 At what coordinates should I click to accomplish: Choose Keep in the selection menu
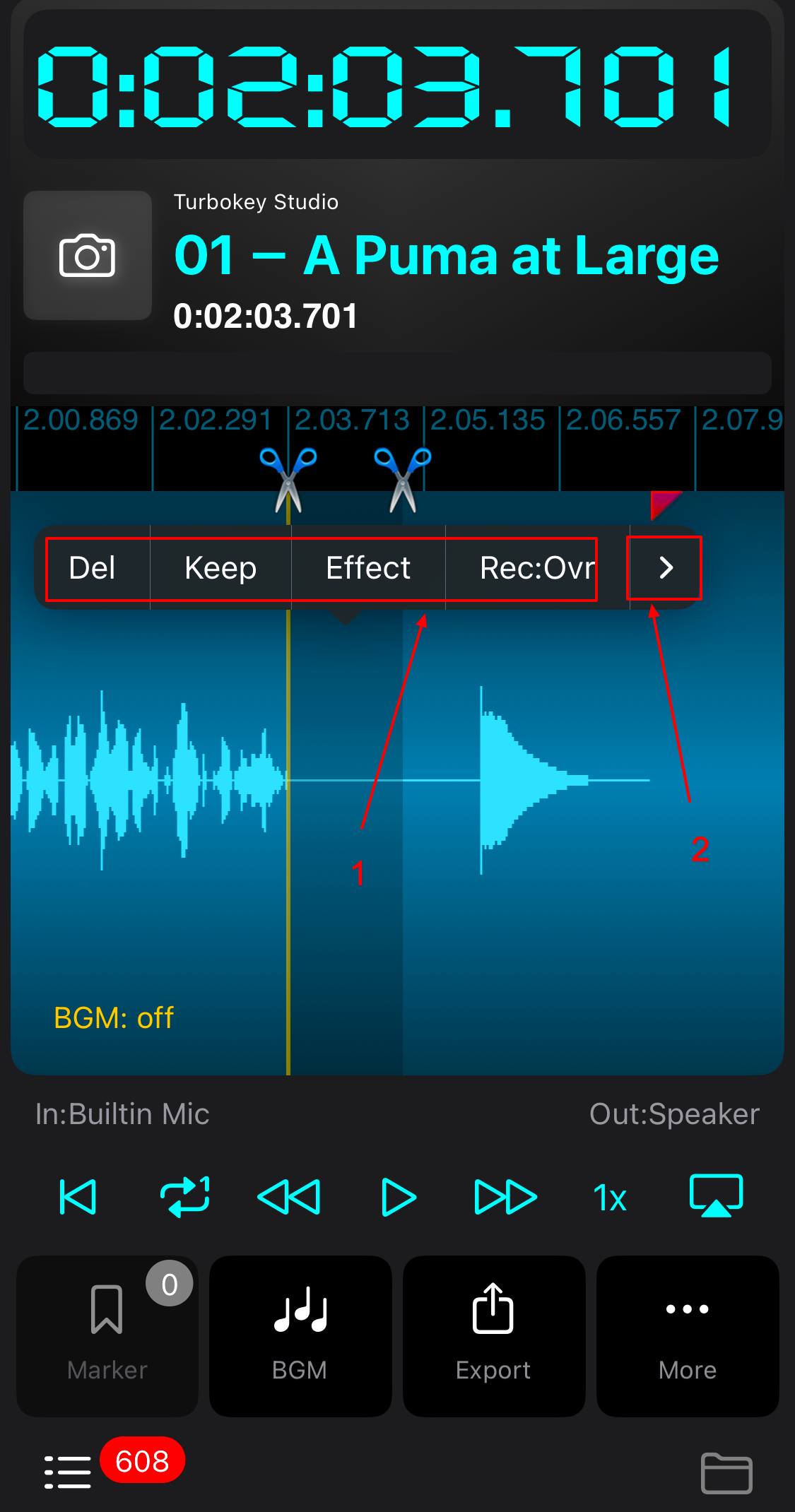pyautogui.click(x=220, y=568)
